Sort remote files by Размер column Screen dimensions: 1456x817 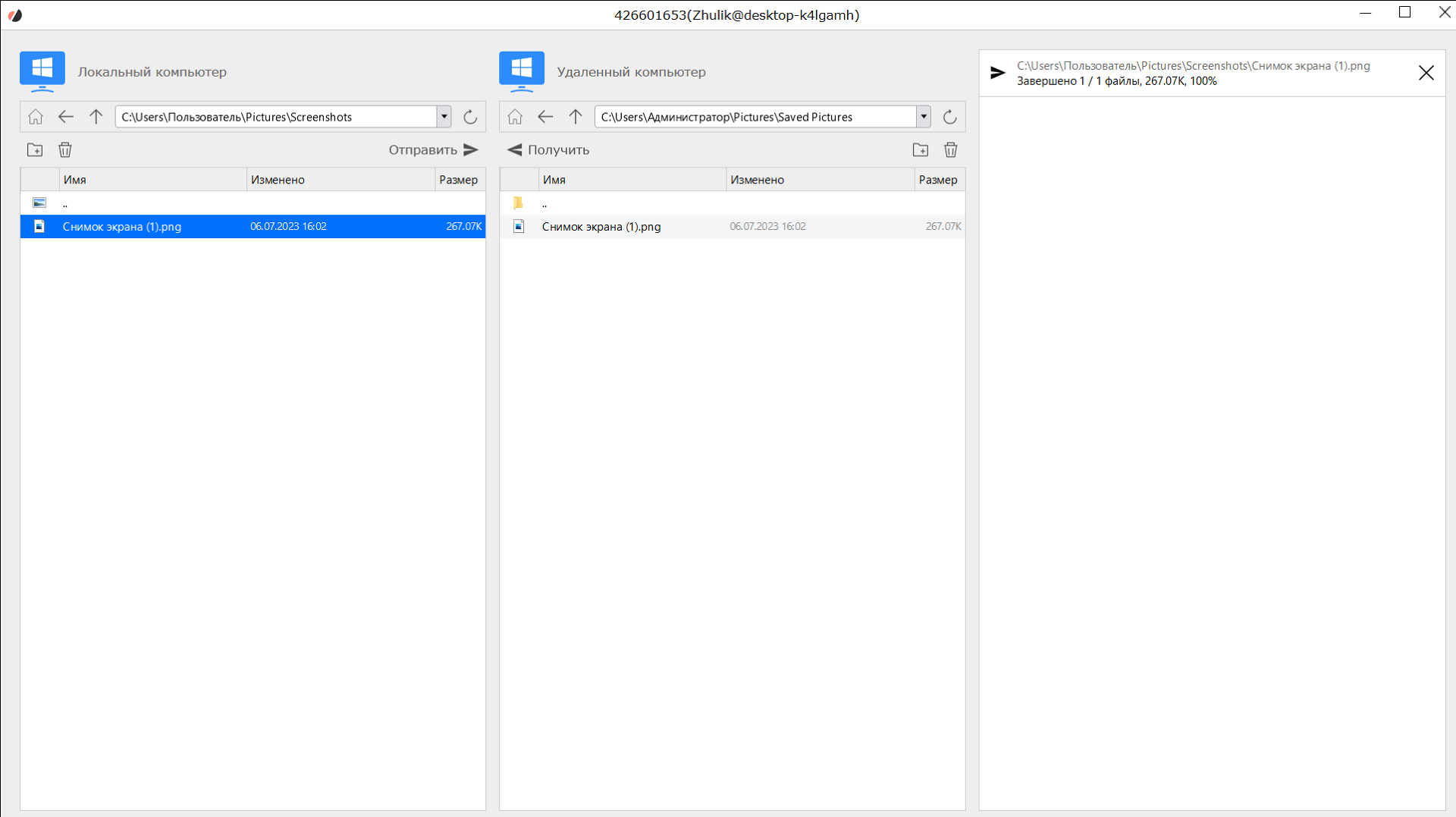pos(938,180)
